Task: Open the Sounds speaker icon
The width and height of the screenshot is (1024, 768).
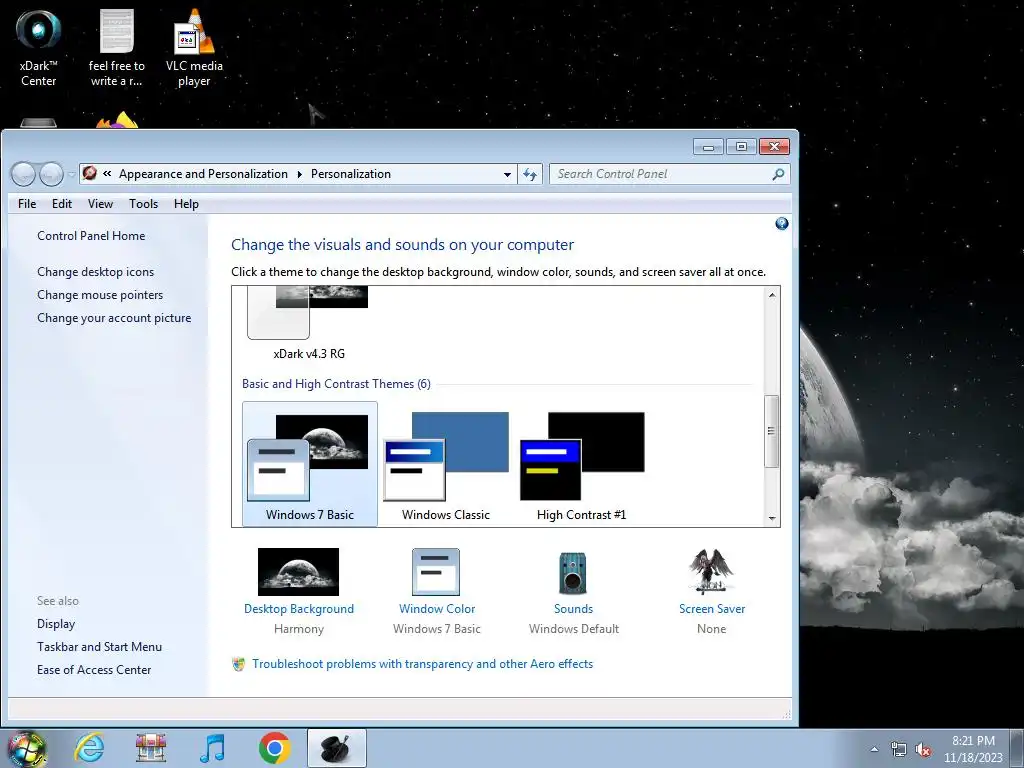Action: [573, 572]
